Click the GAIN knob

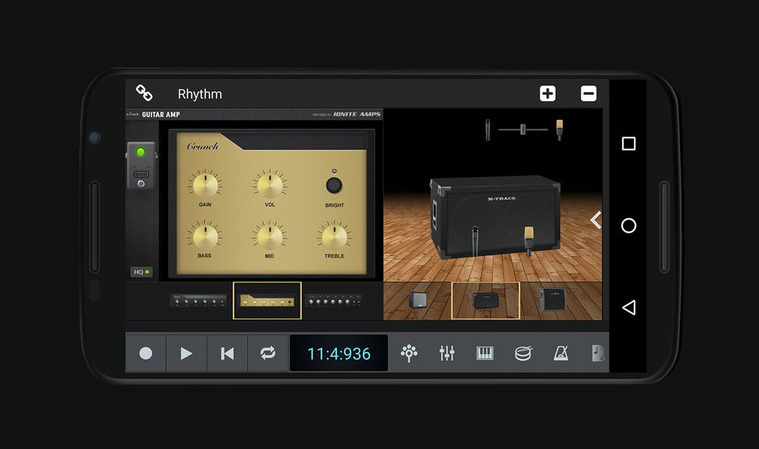[205, 184]
